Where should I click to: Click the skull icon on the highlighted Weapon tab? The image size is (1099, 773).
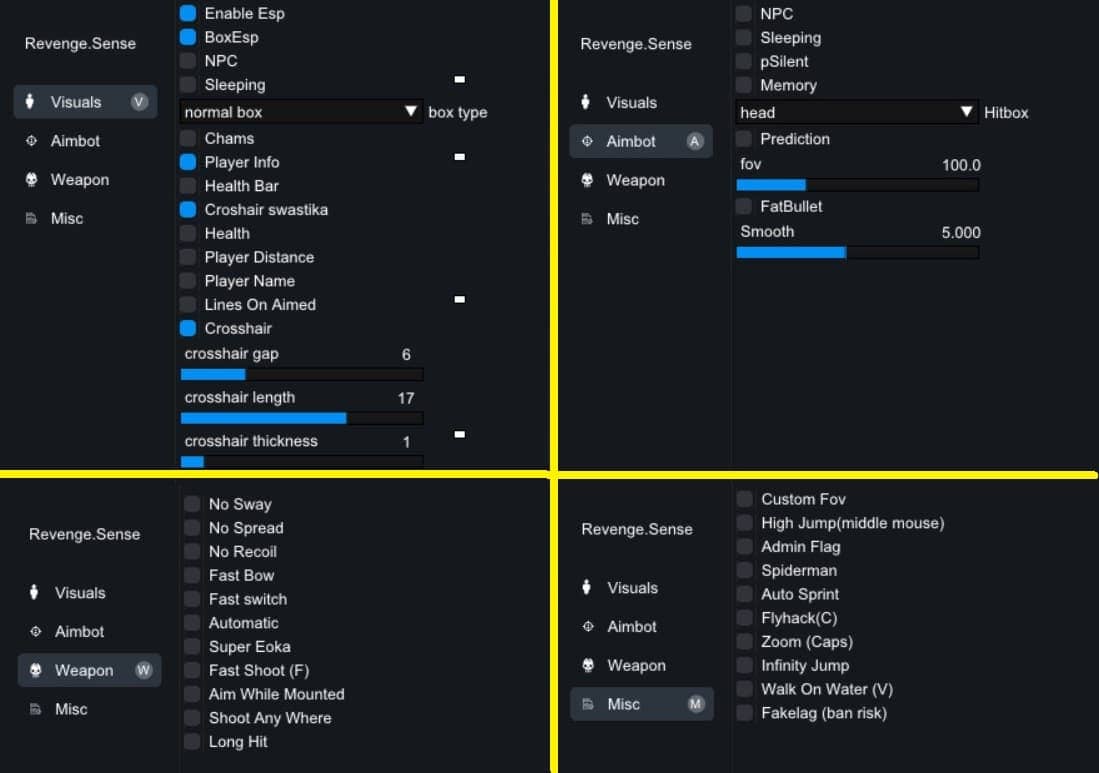(36, 670)
